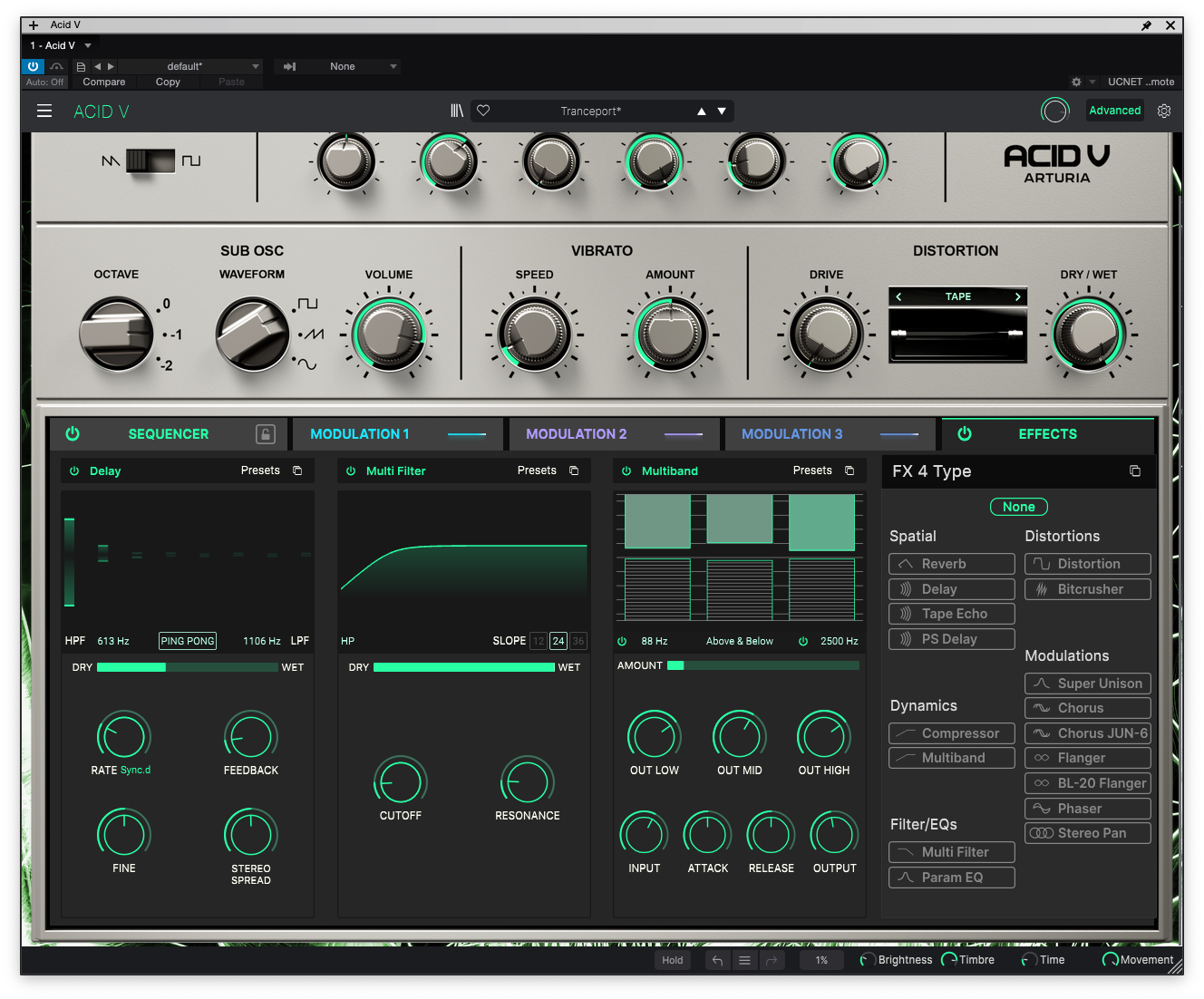This screenshot has width=1204, height=999.
Task: Set filter slope to 36
Action: (578, 641)
